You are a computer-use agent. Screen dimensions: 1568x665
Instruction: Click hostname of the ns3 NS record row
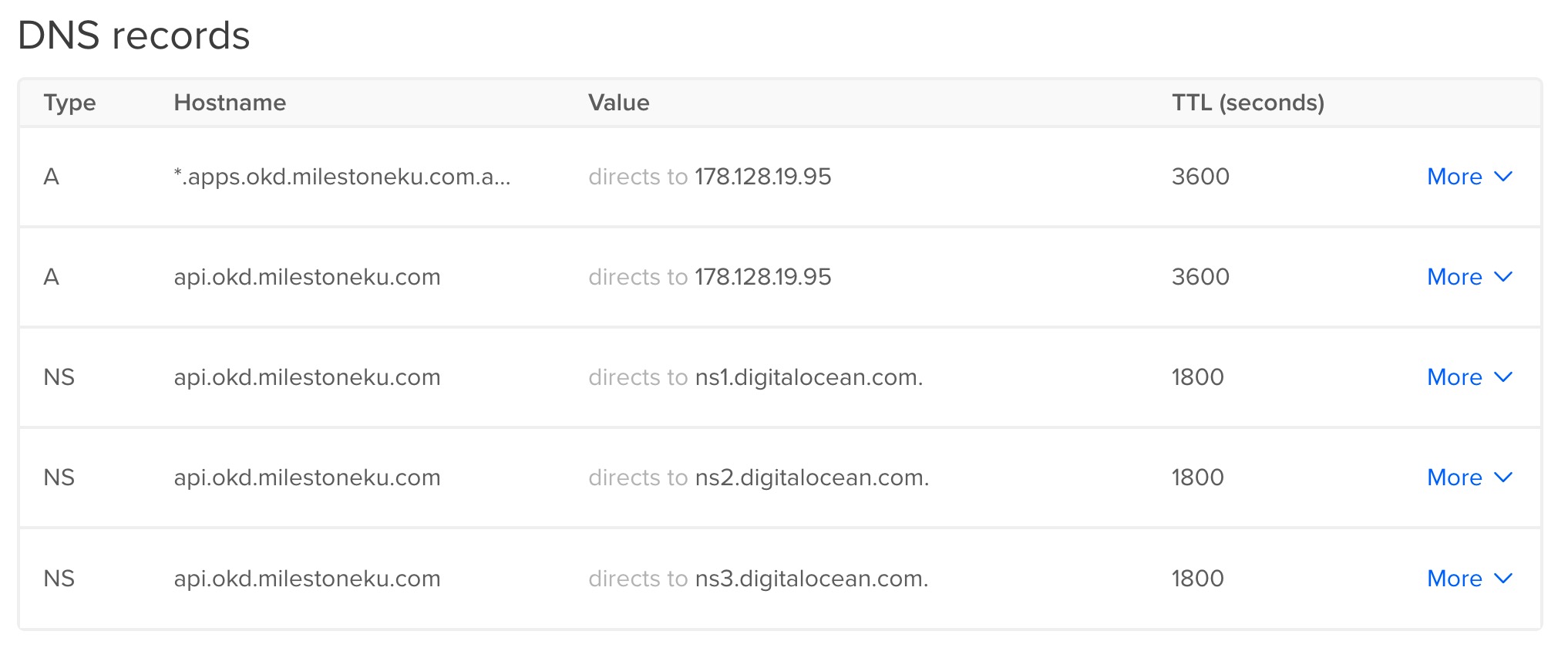(x=307, y=579)
